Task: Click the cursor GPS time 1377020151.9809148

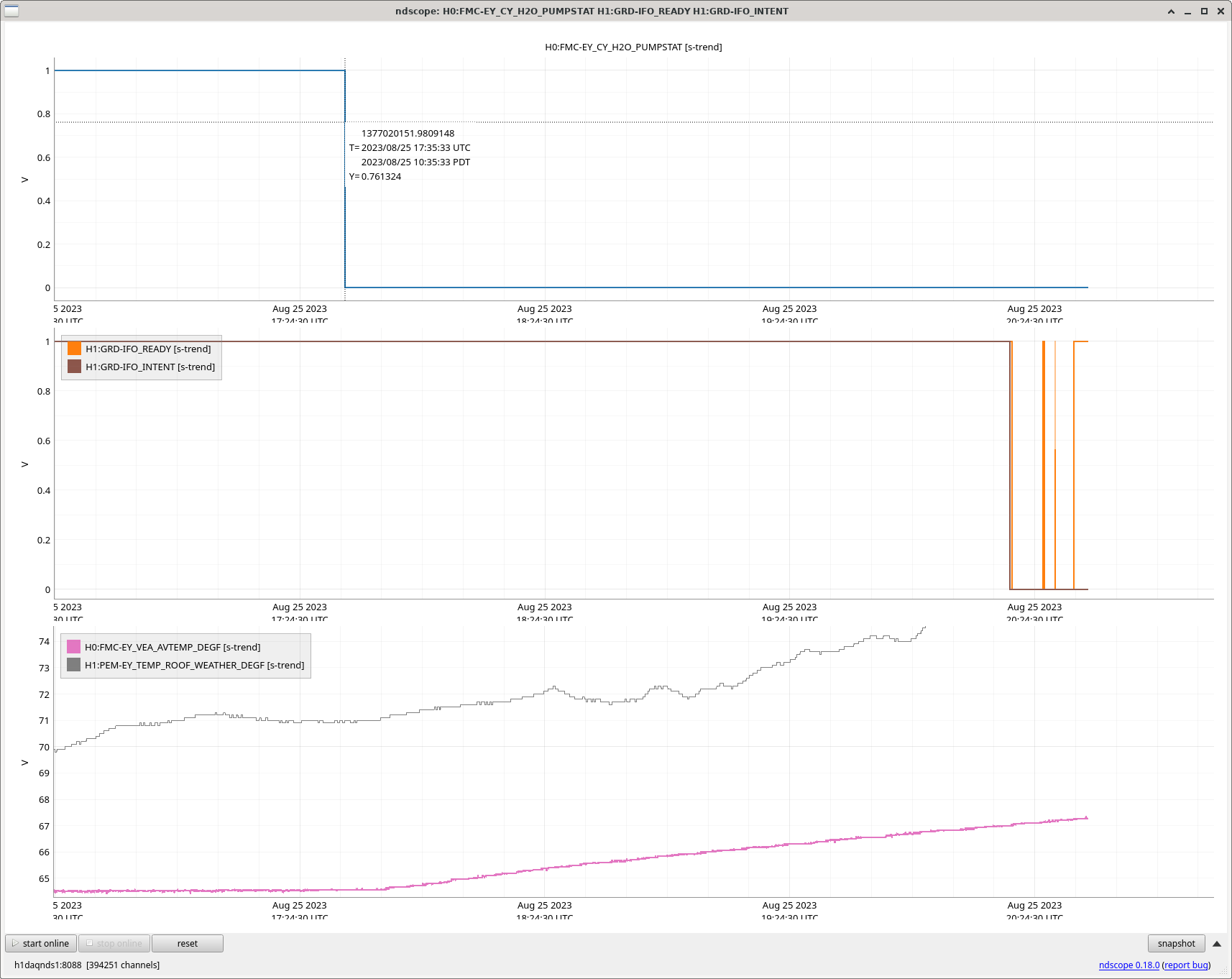Action: pos(408,133)
